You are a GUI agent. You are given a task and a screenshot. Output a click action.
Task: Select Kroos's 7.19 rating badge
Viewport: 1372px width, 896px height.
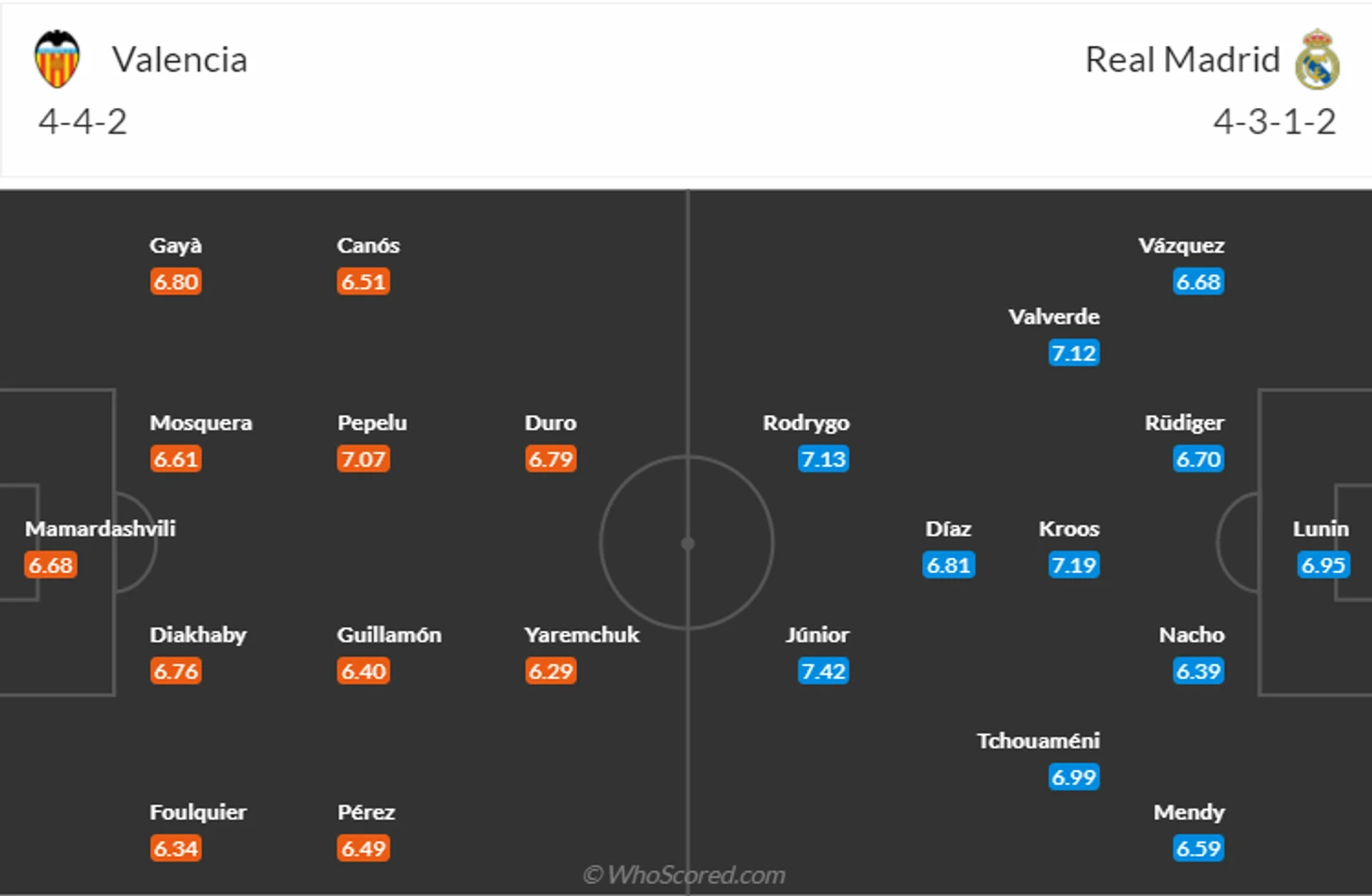(x=1073, y=565)
